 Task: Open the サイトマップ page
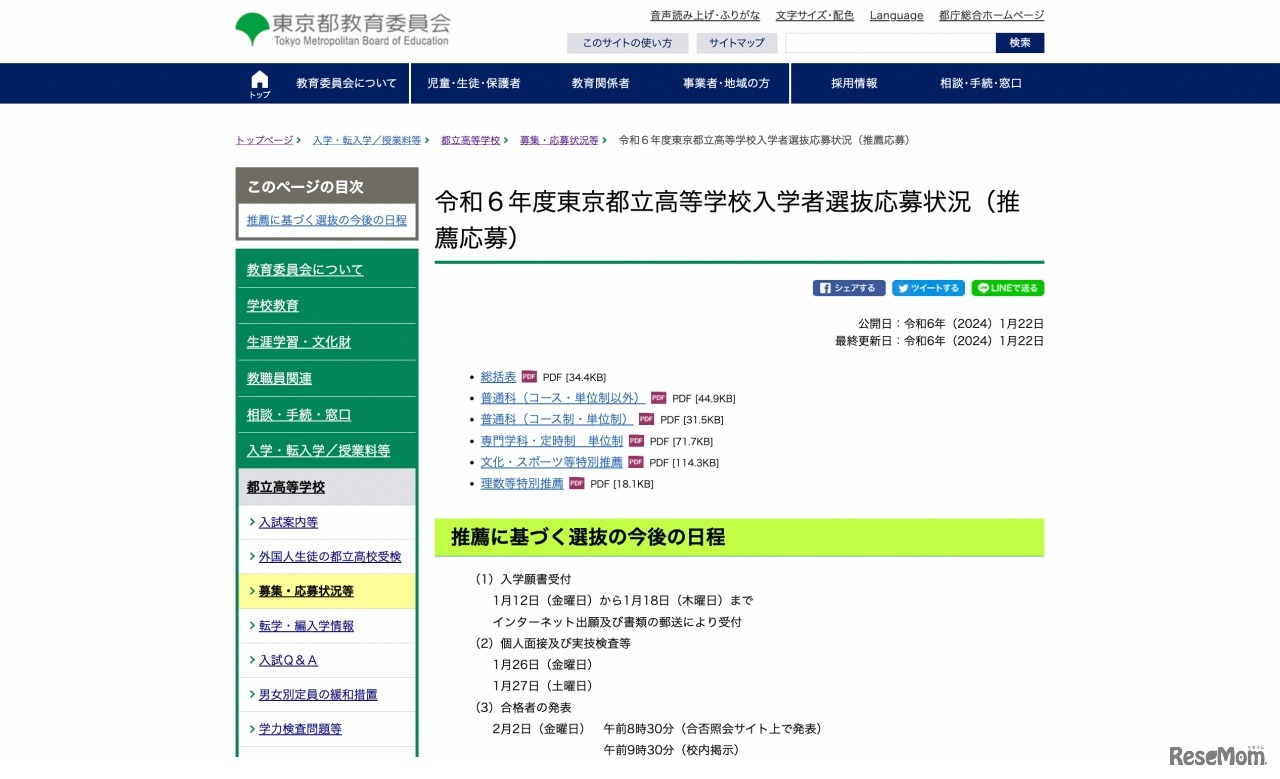point(737,43)
